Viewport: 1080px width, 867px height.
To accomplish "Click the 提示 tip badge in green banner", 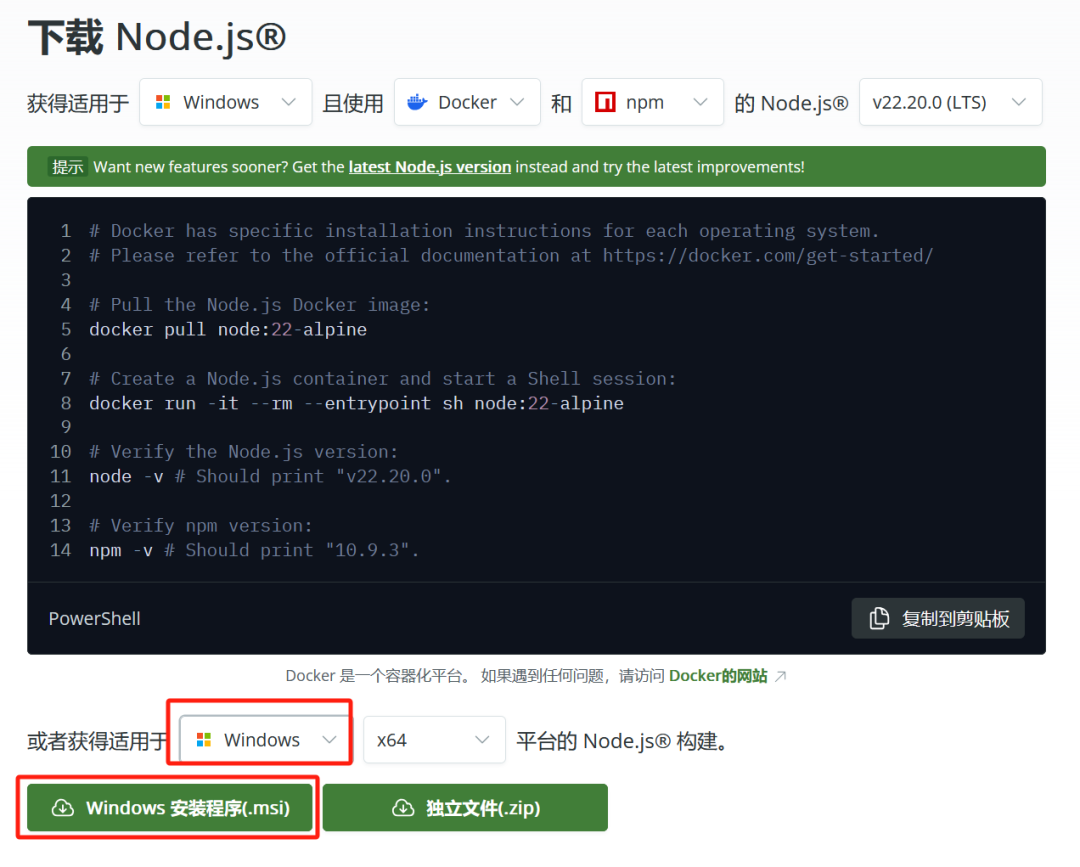I will 68,167.
